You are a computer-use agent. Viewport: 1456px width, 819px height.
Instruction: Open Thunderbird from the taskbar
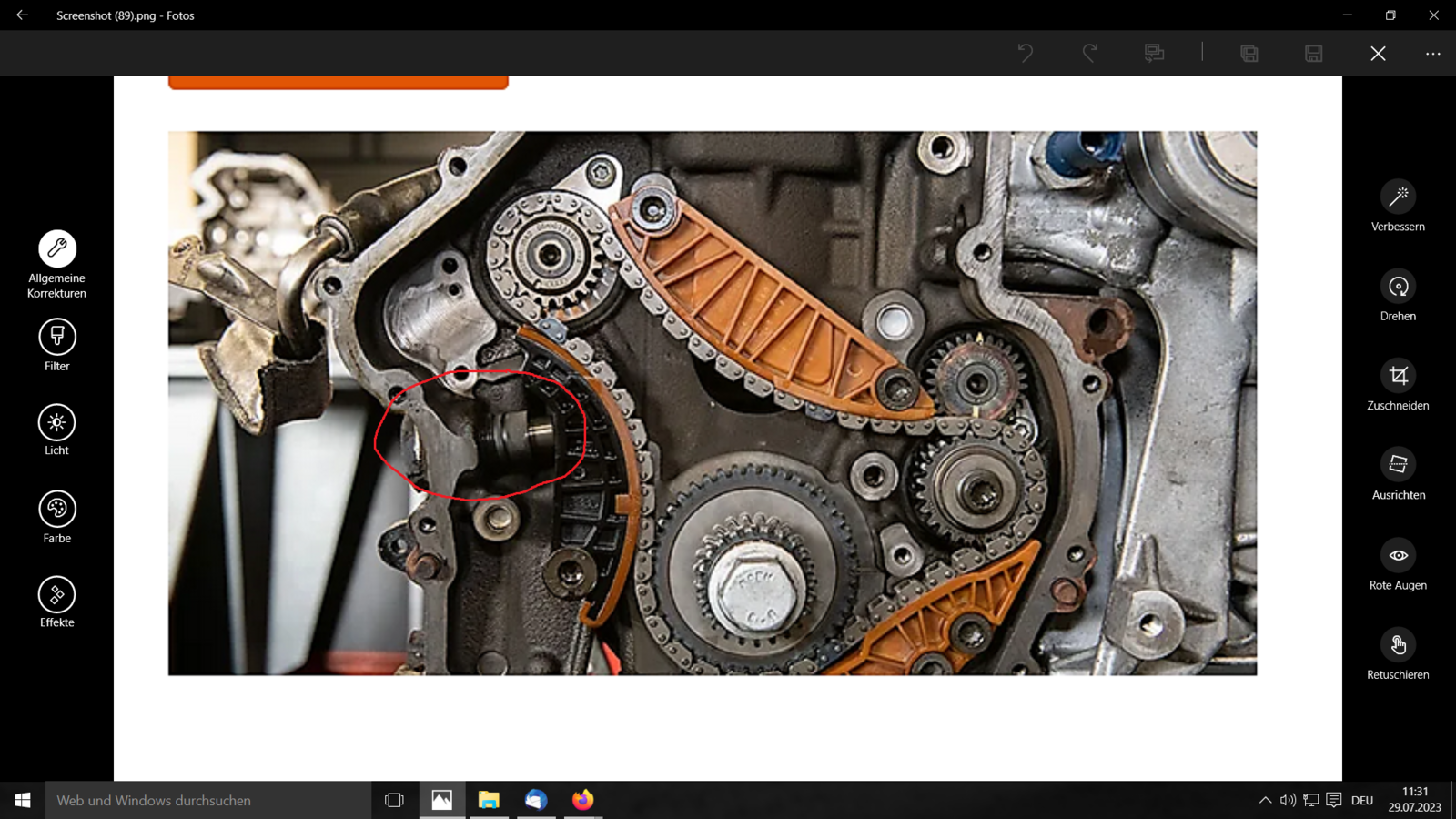tap(536, 800)
